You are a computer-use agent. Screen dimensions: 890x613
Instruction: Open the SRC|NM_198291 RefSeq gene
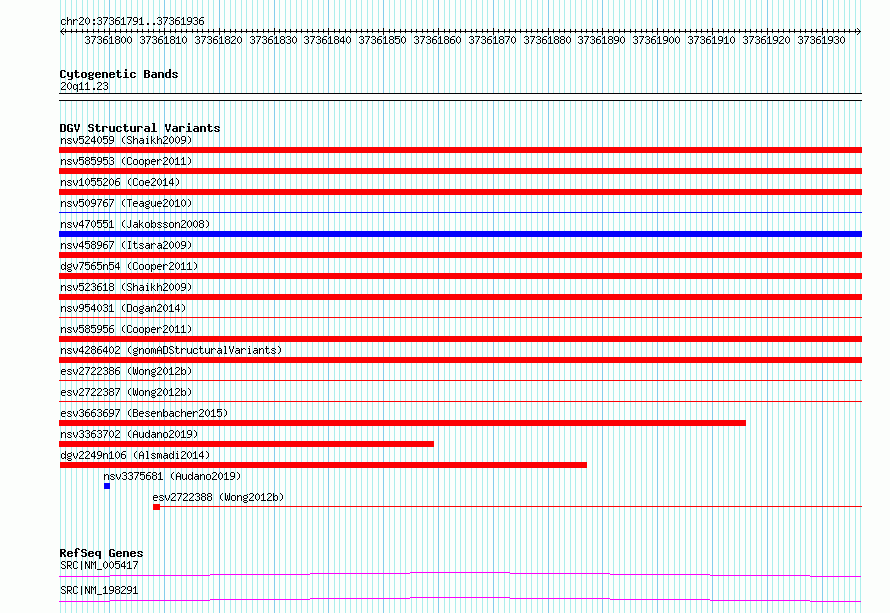tap(99, 590)
